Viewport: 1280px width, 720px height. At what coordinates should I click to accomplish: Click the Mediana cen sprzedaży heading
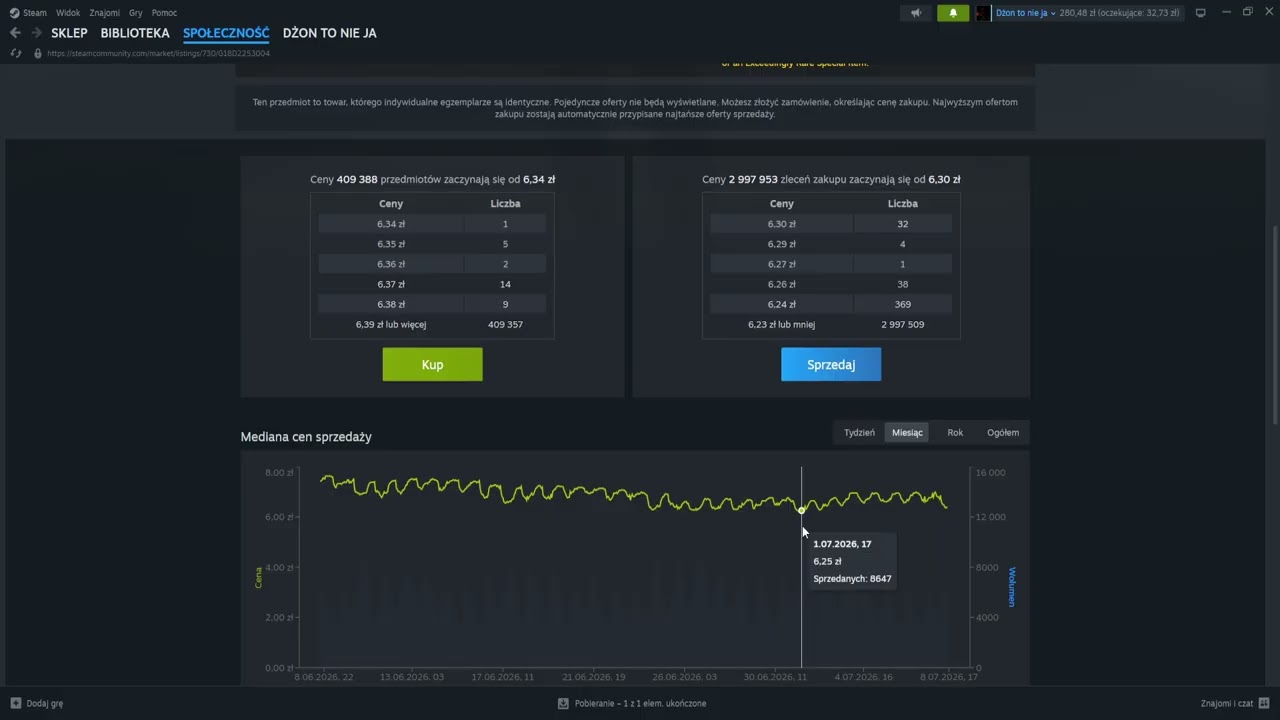coord(306,437)
